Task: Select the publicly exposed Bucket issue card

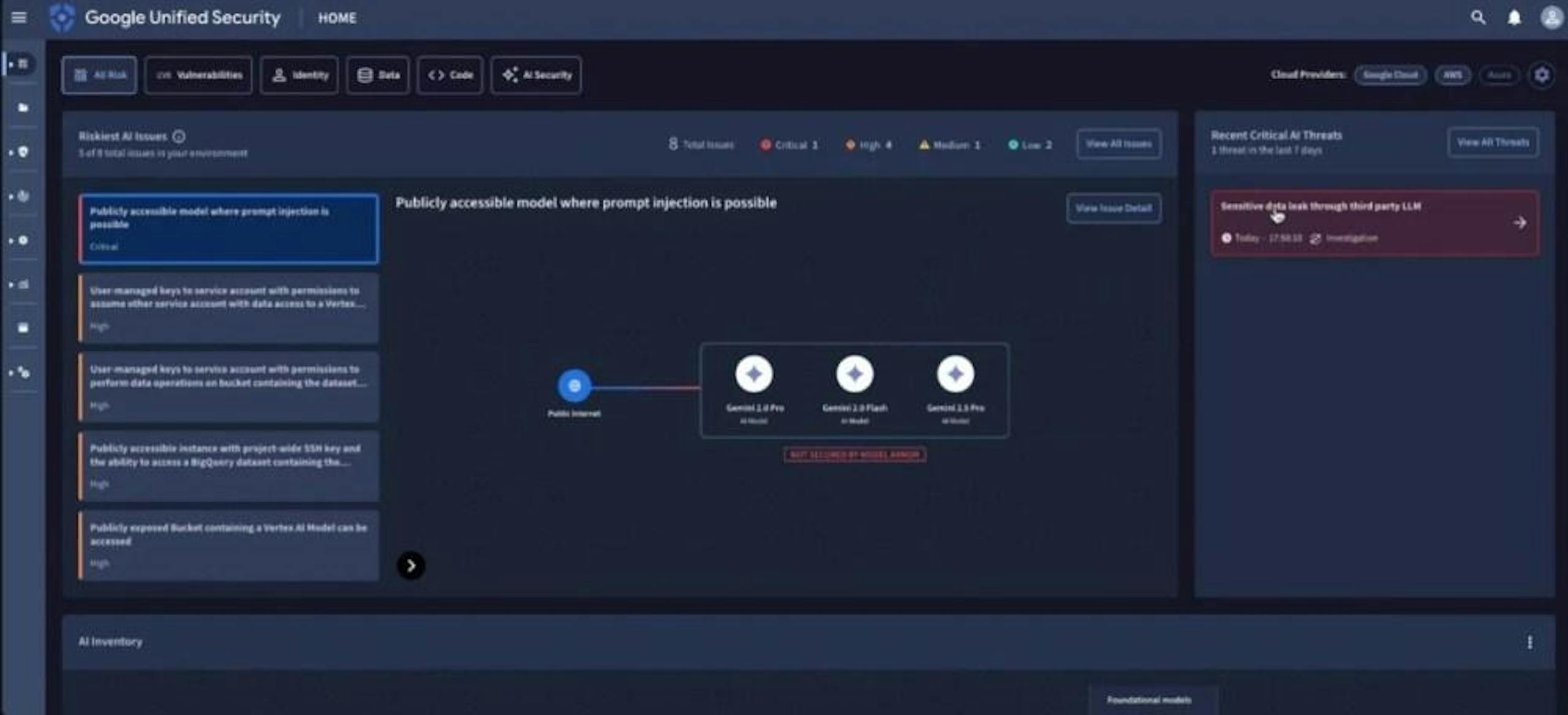Action: (228, 545)
